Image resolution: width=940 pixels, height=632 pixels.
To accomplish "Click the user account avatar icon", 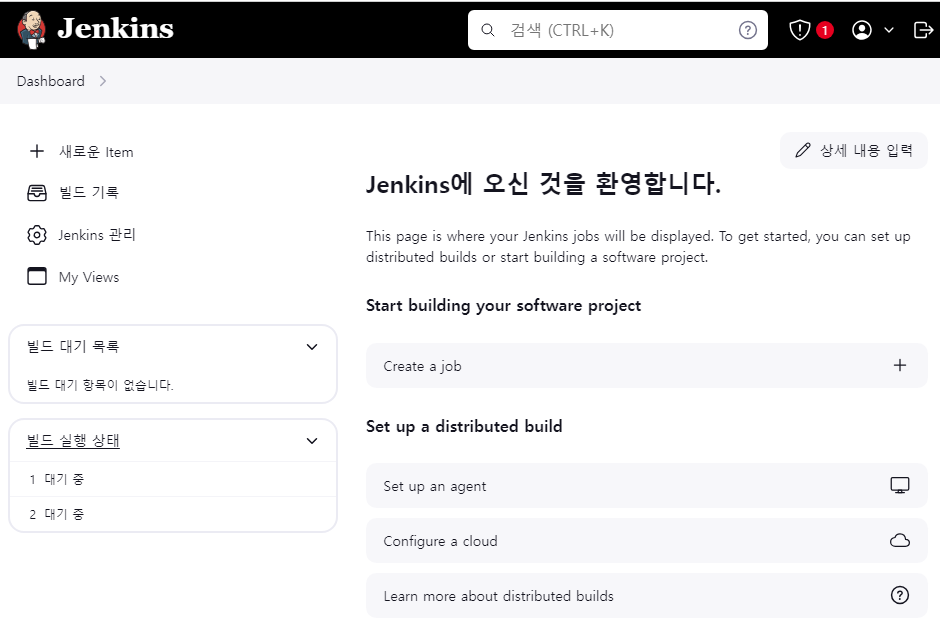I will [x=861, y=30].
